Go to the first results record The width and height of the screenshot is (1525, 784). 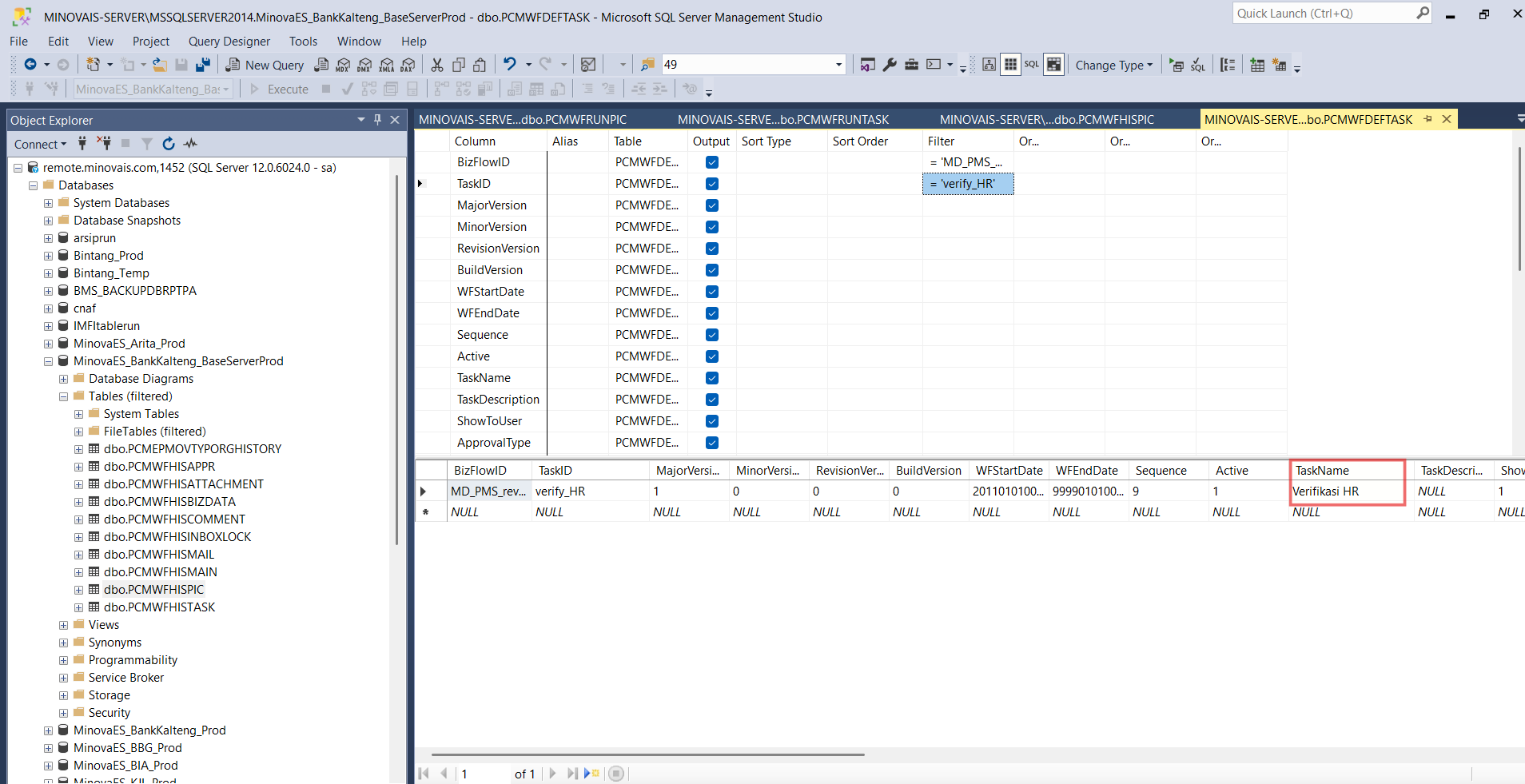point(424,774)
